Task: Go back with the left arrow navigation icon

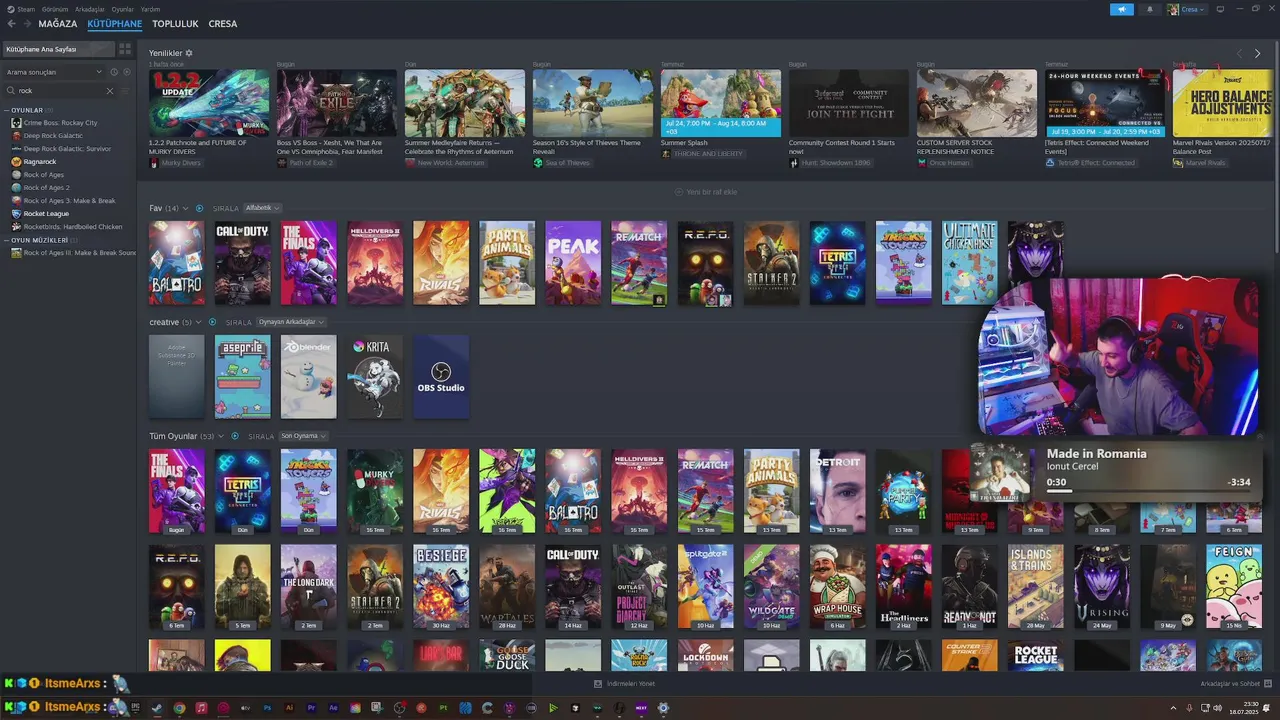Action: click(x=10, y=24)
